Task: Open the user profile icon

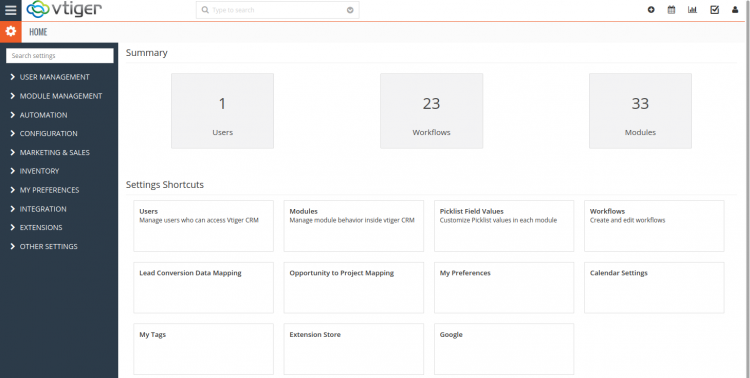Action: pos(735,10)
